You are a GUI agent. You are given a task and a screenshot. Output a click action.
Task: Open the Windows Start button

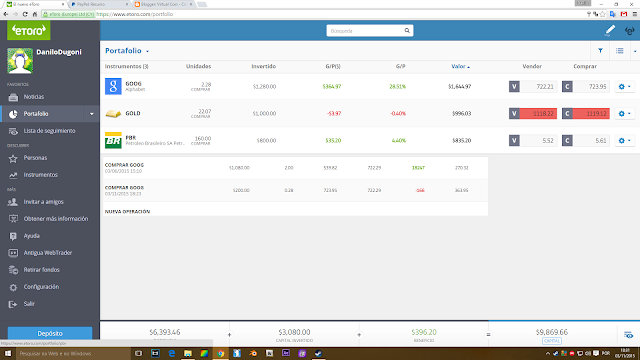(8, 353)
